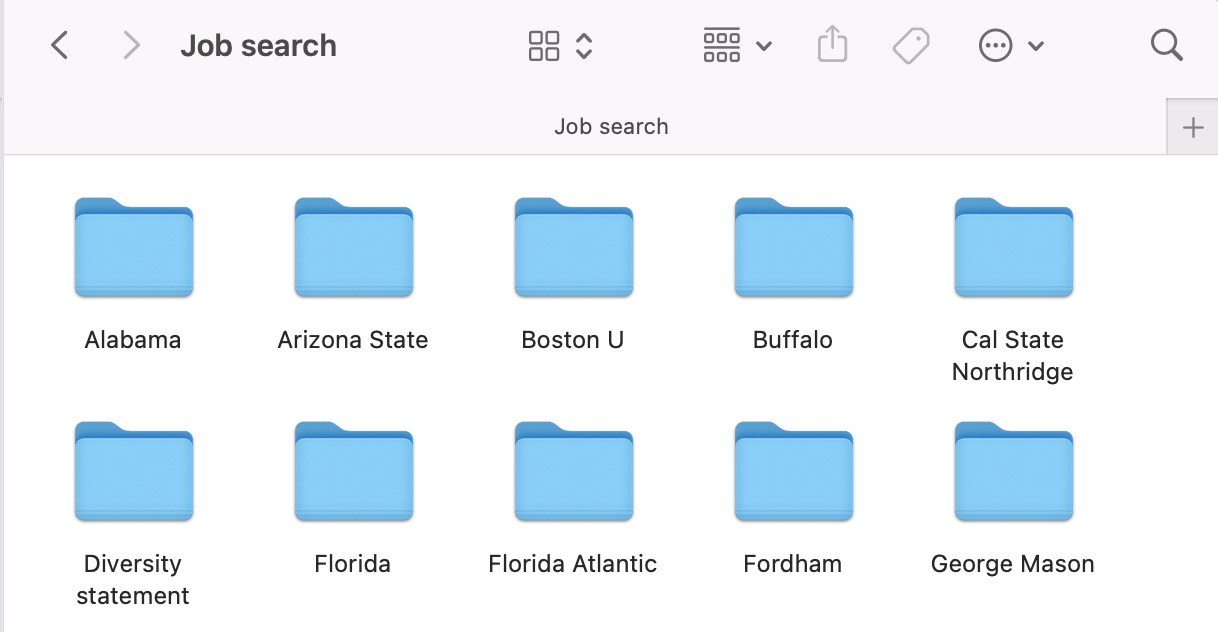Open the More actions ellipsis menu

pyautogui.click(x=996, y=45)
